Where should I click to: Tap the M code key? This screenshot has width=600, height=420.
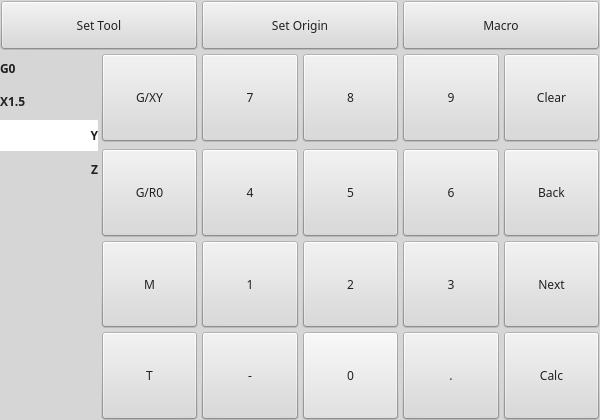pos(149,284)
